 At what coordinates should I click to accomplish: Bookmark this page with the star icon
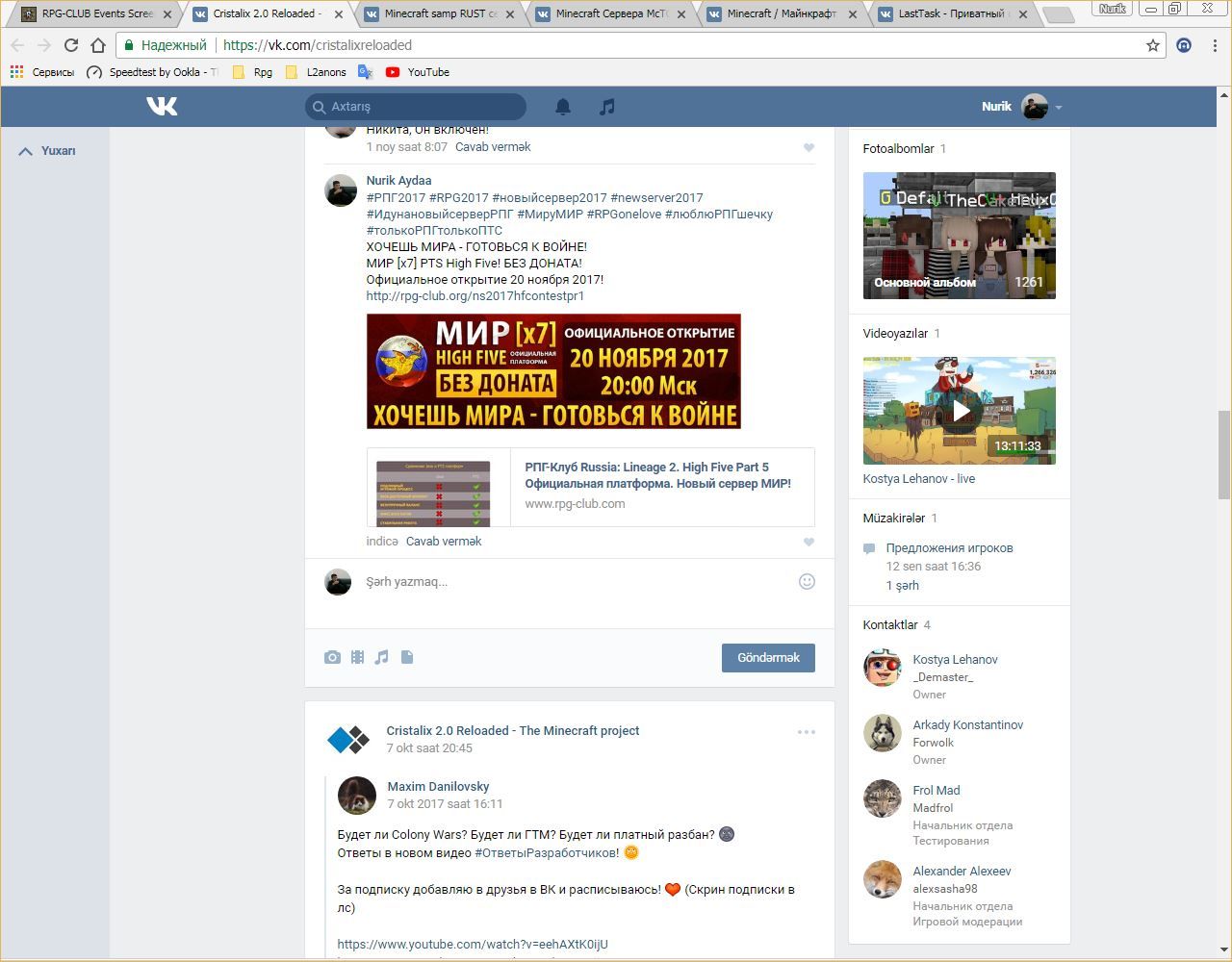pyautogui.click(x=1153, y=45)
